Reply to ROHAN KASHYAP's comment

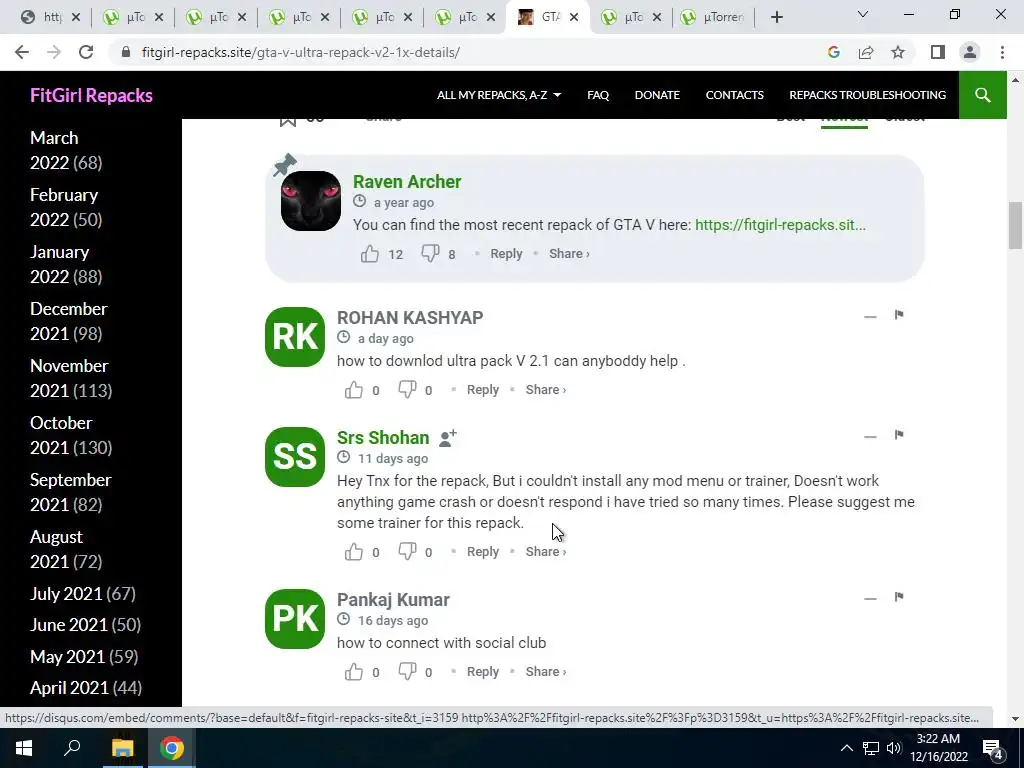pyautogui.click(x=483, y=390)
